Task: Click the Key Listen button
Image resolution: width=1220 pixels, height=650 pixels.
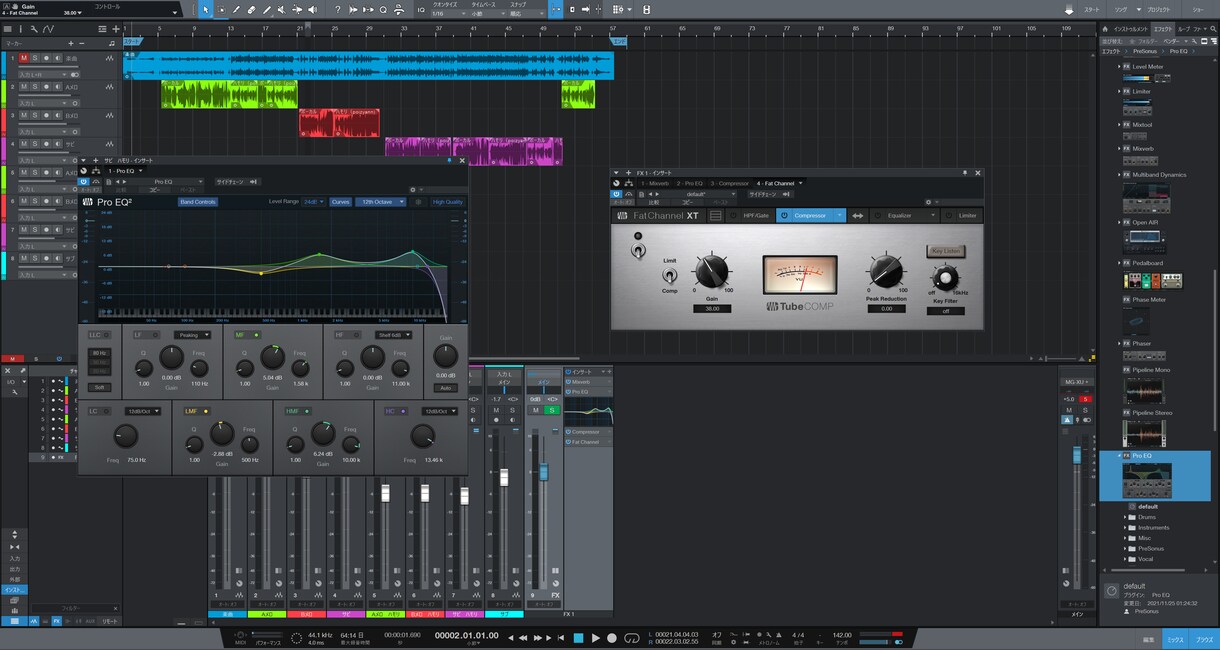Action: click(945, 251)
